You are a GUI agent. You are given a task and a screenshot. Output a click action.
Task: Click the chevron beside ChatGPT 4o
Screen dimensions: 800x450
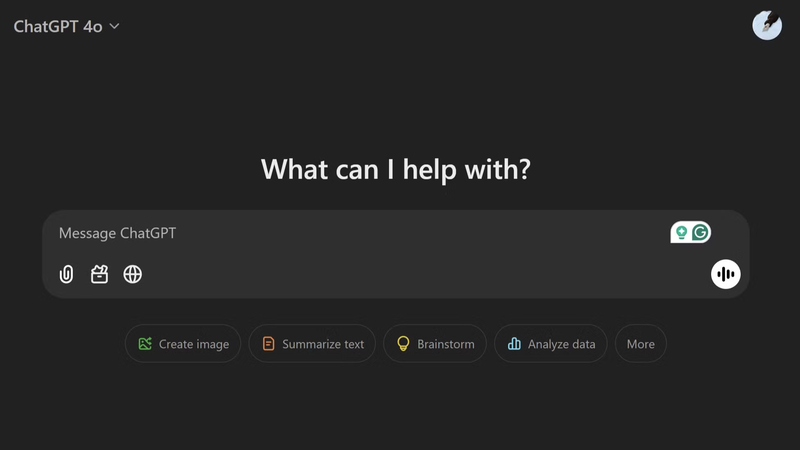pos(114,27)
